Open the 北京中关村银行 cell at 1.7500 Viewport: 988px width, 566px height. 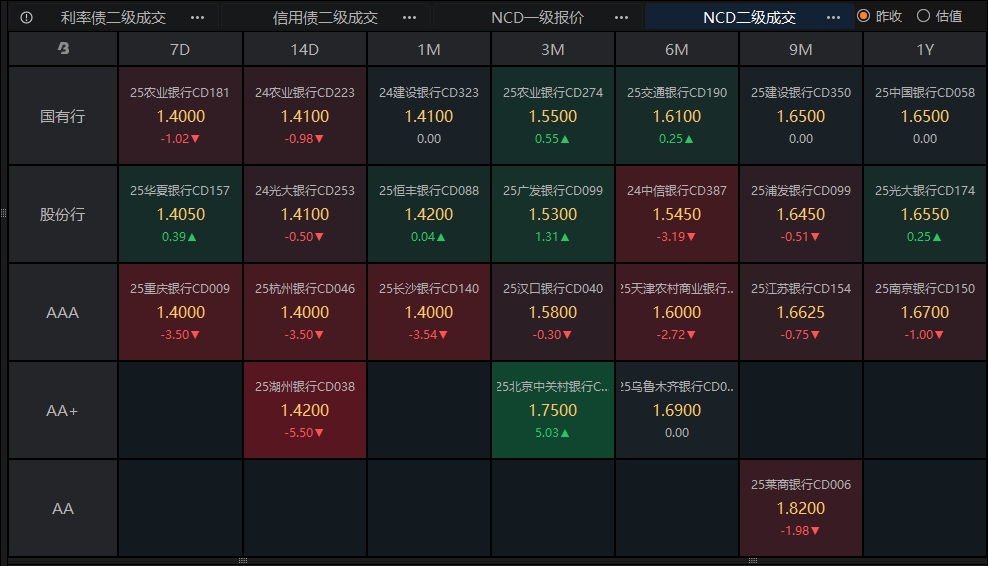[x=553, y=410]
